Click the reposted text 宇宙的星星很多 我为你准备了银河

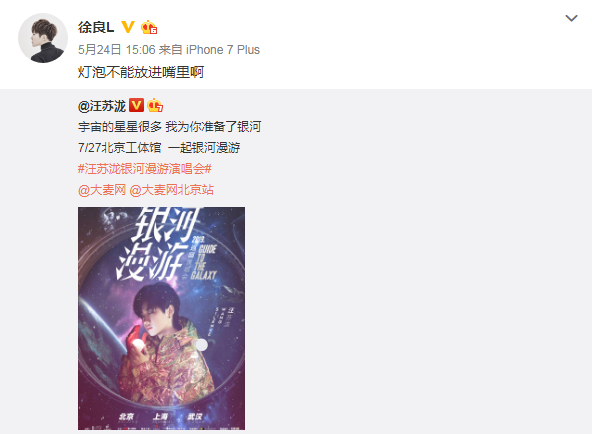170,127
